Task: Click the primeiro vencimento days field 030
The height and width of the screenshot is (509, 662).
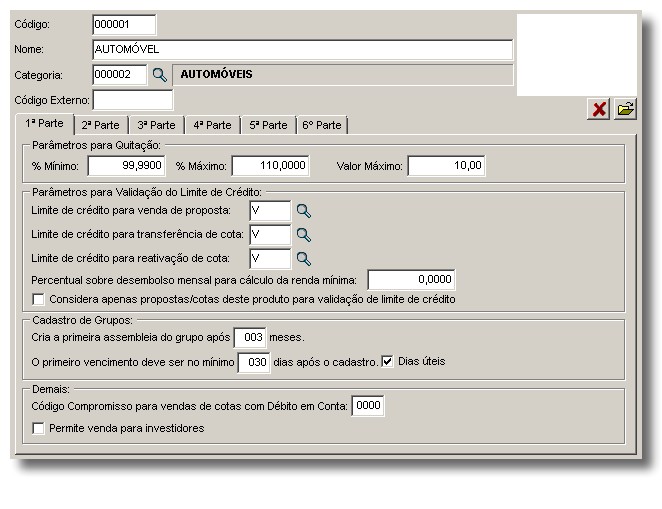Action: point(254,363)
